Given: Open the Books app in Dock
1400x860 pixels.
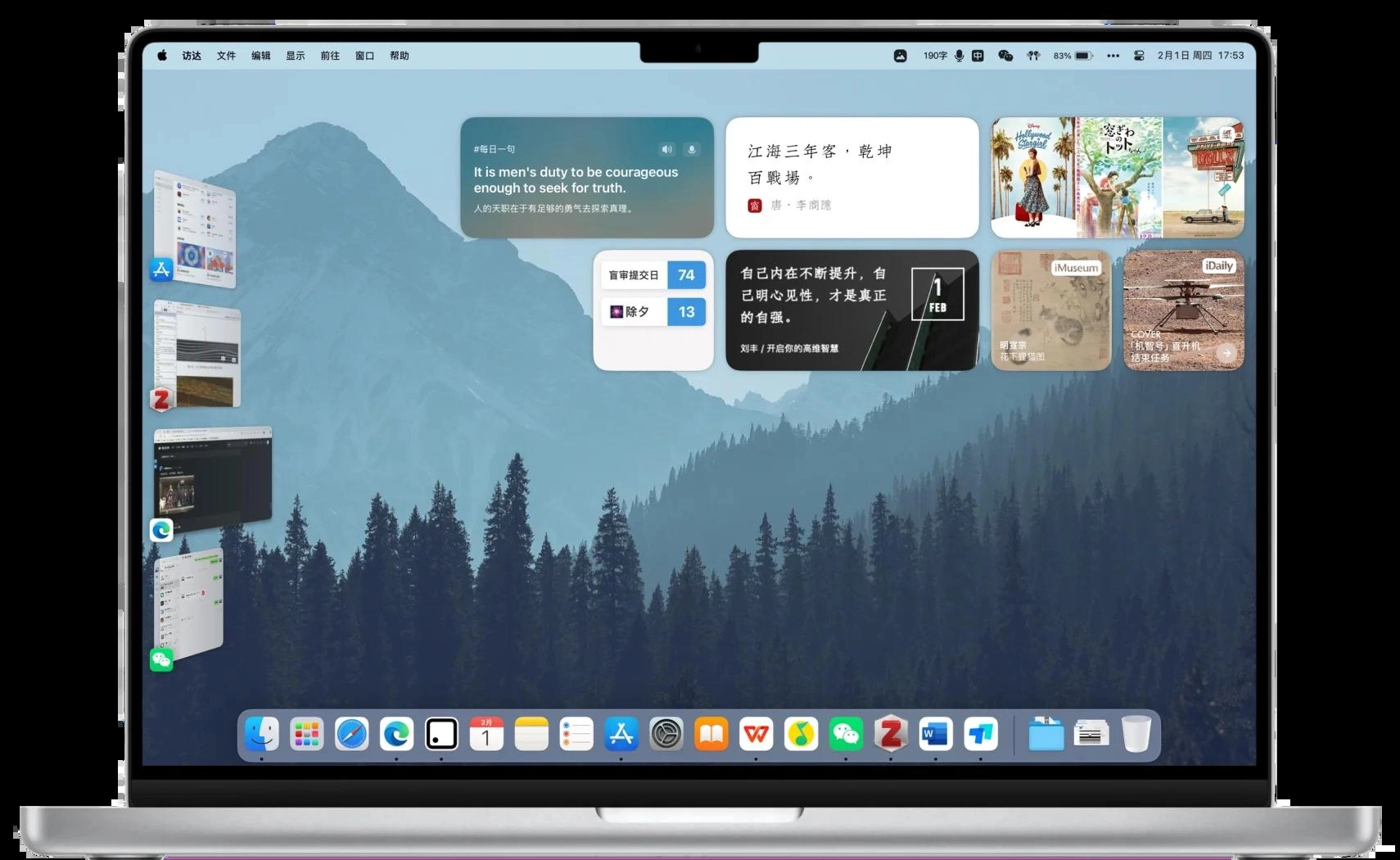Looking at the screenshot, I should 711,735.
